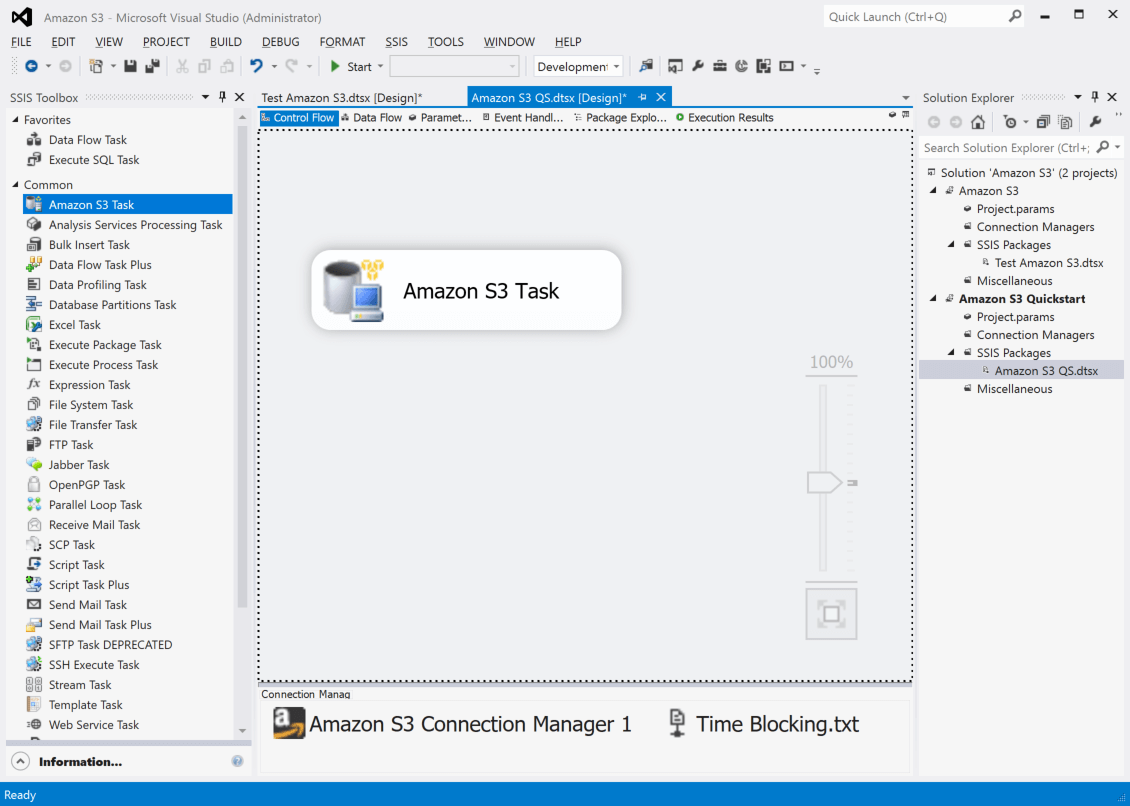The width and height of the screenshot is (1130, 806).
Task: Click the search magnifier in Solution Explorer
Action: (x=1102, y=147)
